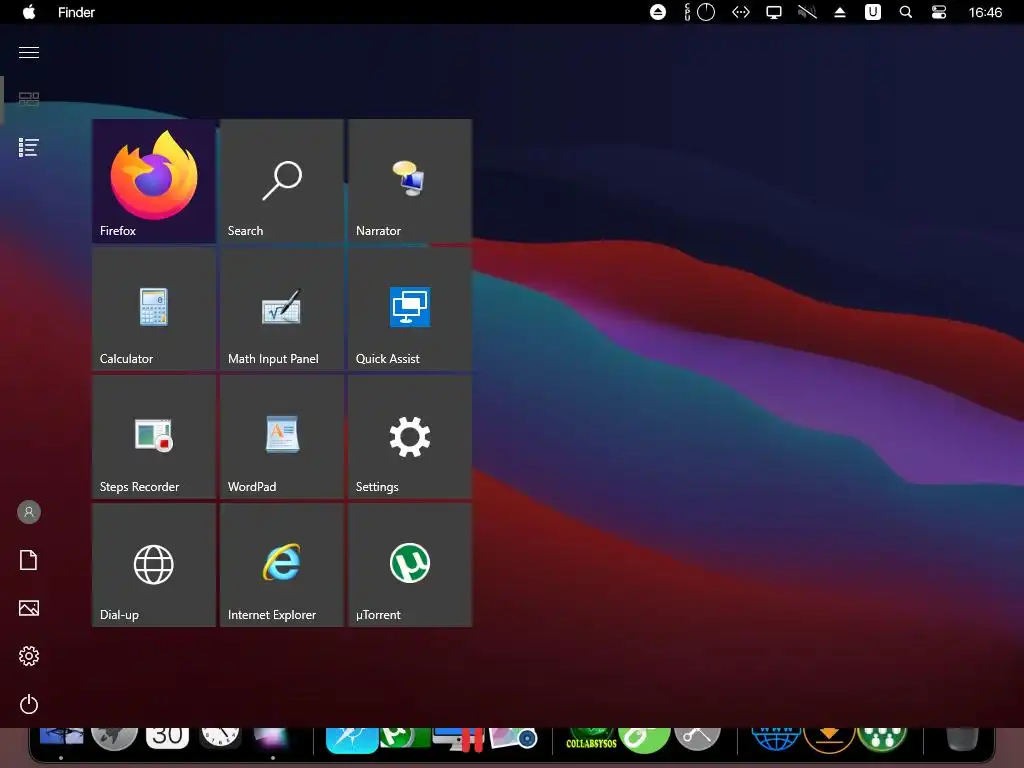Launch Narrator from the tiles
The image size is (1024, 768).
click(410, 181)
